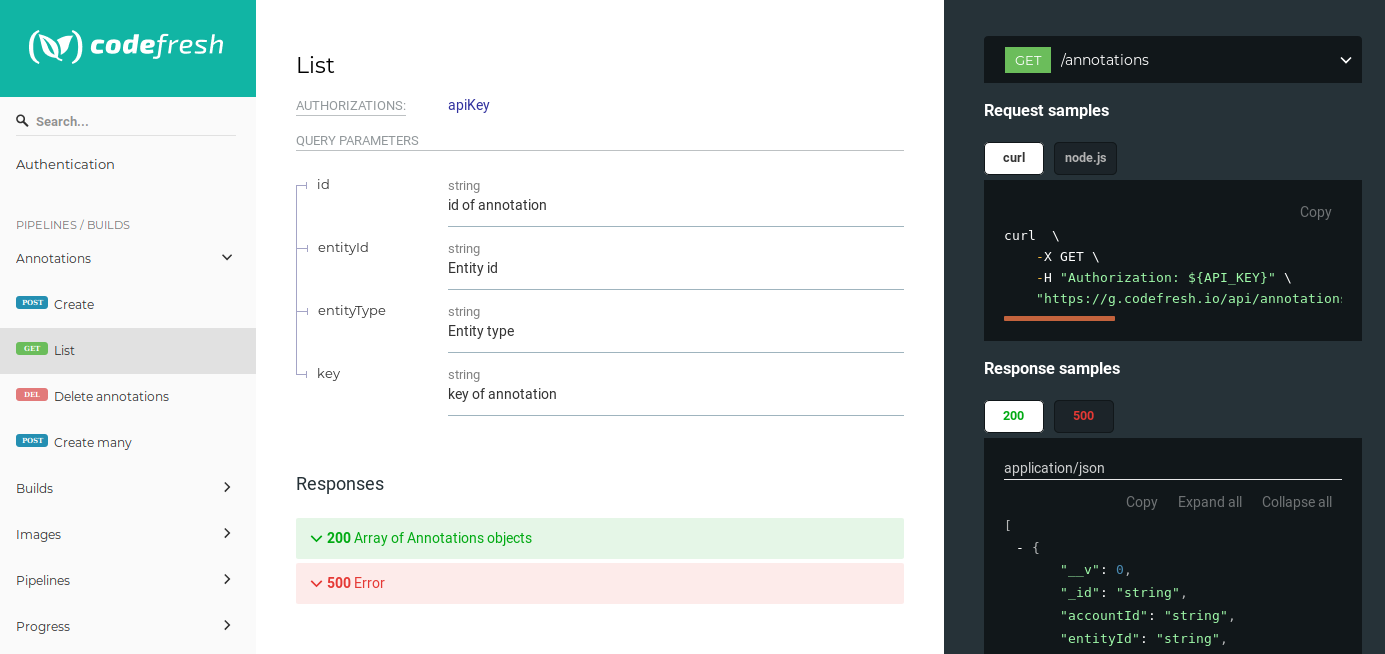The height and width of the screenshot is (654, 1385).
Task: Open the POST Create many endpoint
Action: pyautogui.click(x=92, y=442)
